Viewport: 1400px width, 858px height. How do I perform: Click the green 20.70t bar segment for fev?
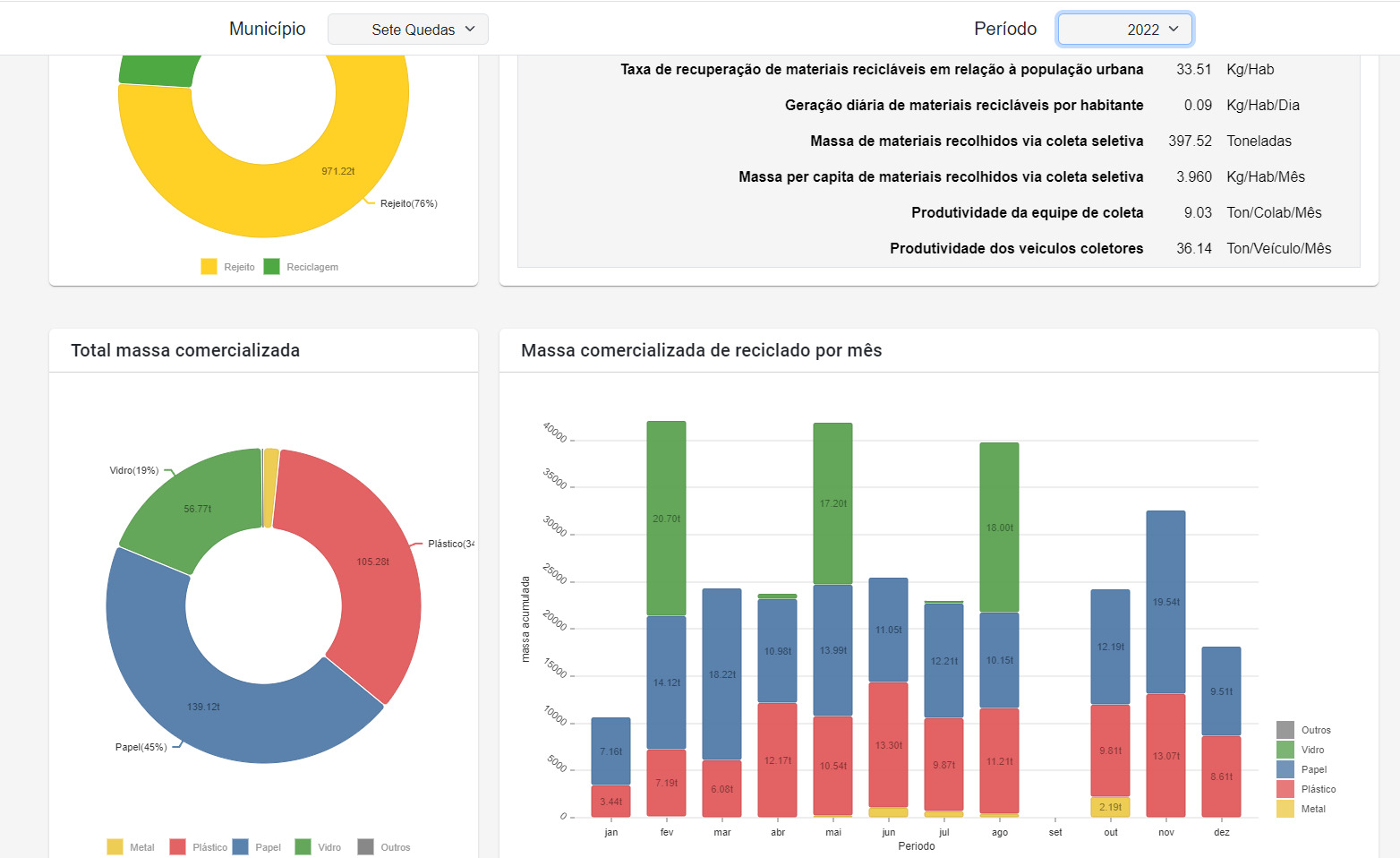tap(666, 519)
